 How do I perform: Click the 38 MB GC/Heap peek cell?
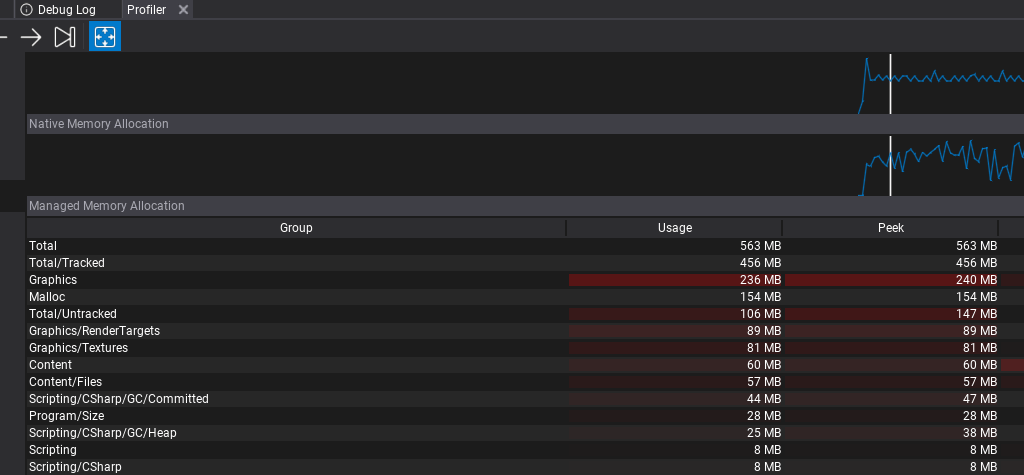(x=891, y=433)
